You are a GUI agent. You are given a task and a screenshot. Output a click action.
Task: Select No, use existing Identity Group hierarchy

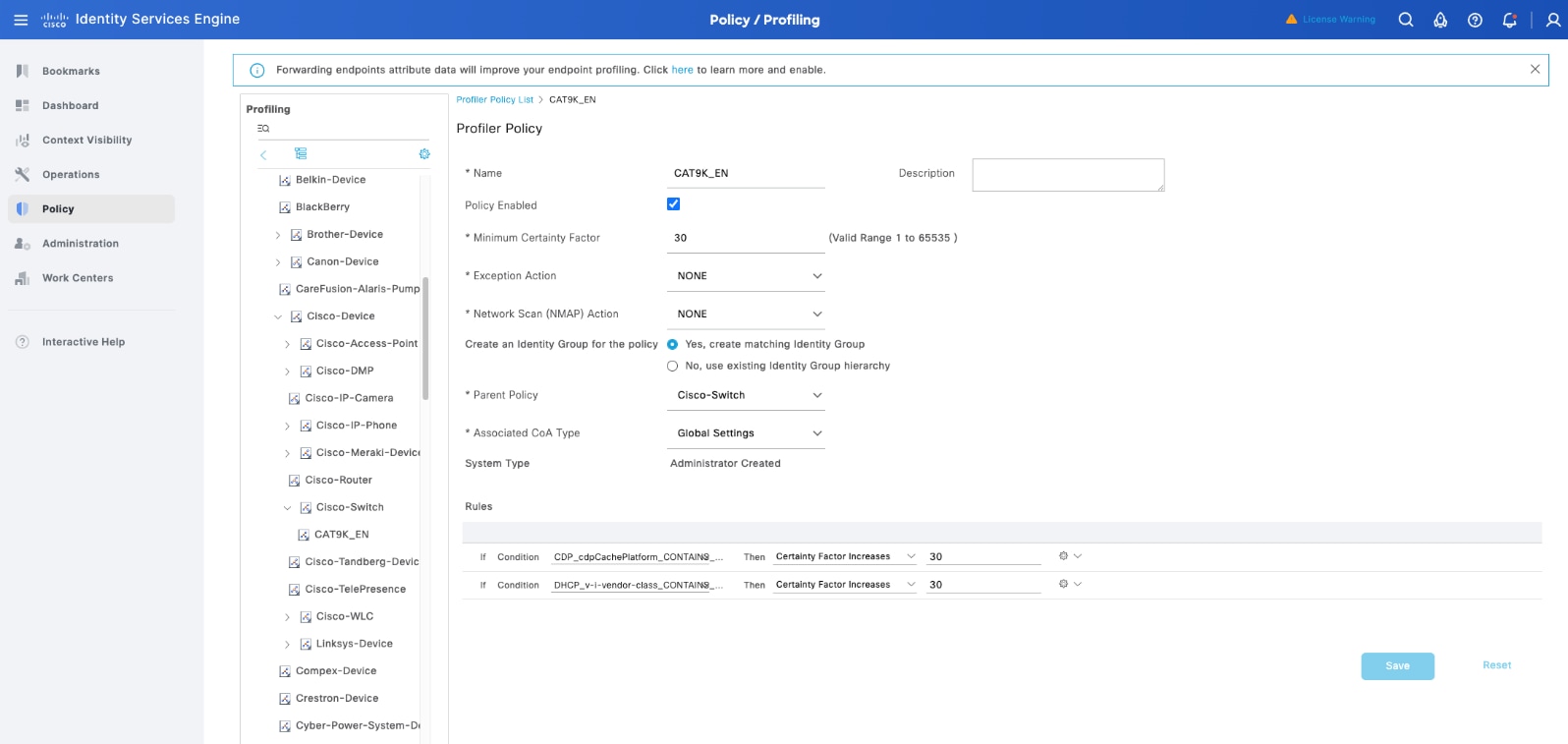point(673,366)
